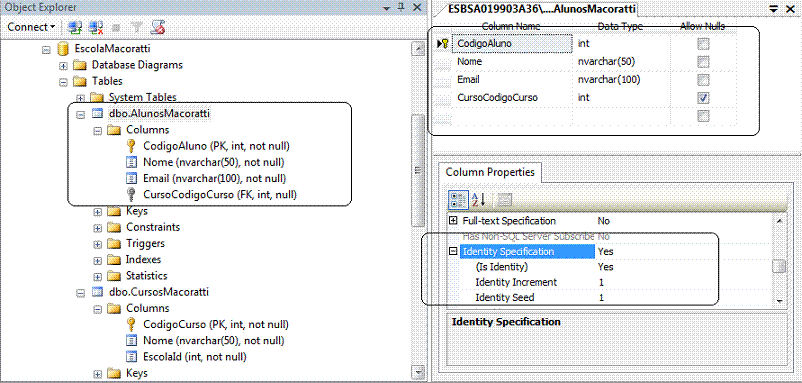Screen dimensions: 802x383
Task: Click the Data Type column header
Action: point(620,27)
